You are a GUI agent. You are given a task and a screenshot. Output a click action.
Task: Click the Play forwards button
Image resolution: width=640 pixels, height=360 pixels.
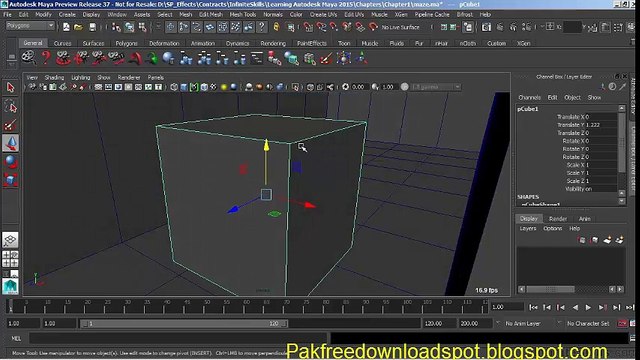(x=588, y=307)
